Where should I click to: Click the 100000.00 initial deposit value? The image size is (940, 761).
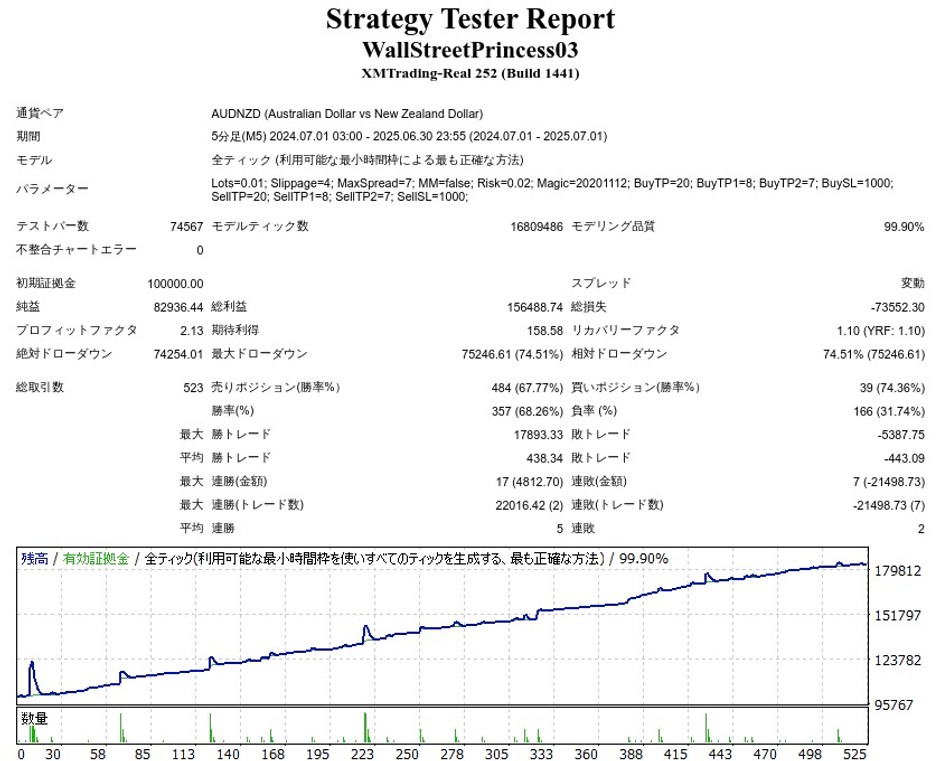(x=175, y=284)
